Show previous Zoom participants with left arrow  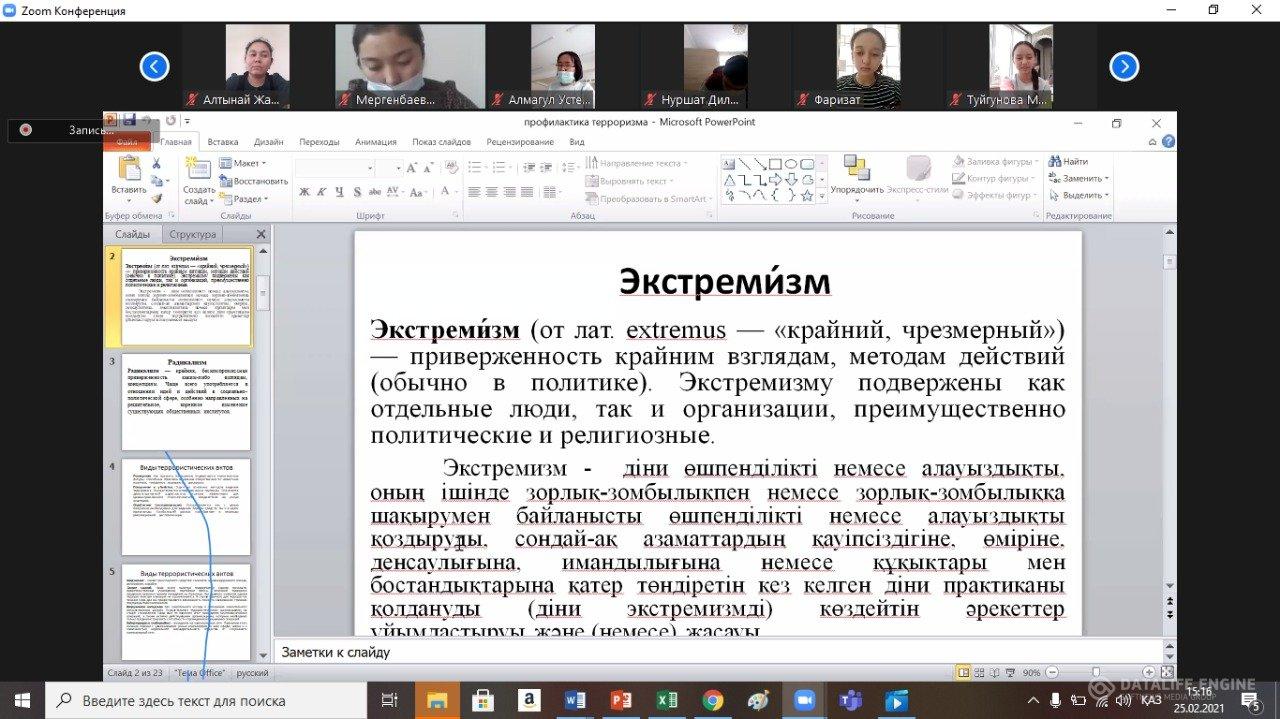[154, 67]
